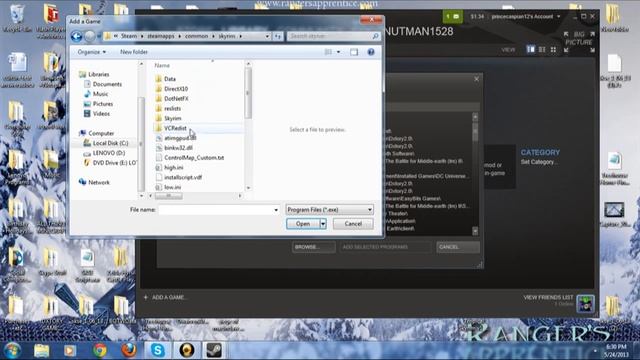Click Steam Big Picture mode button

[579, 42]
